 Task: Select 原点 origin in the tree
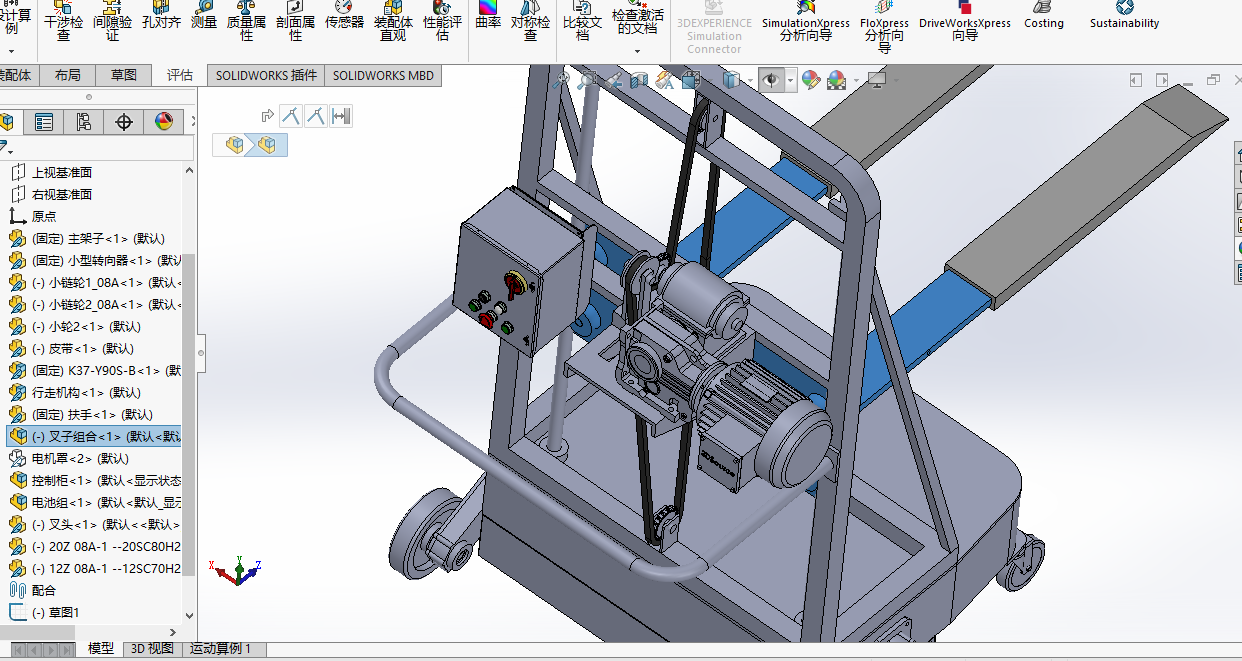(44, 216)
